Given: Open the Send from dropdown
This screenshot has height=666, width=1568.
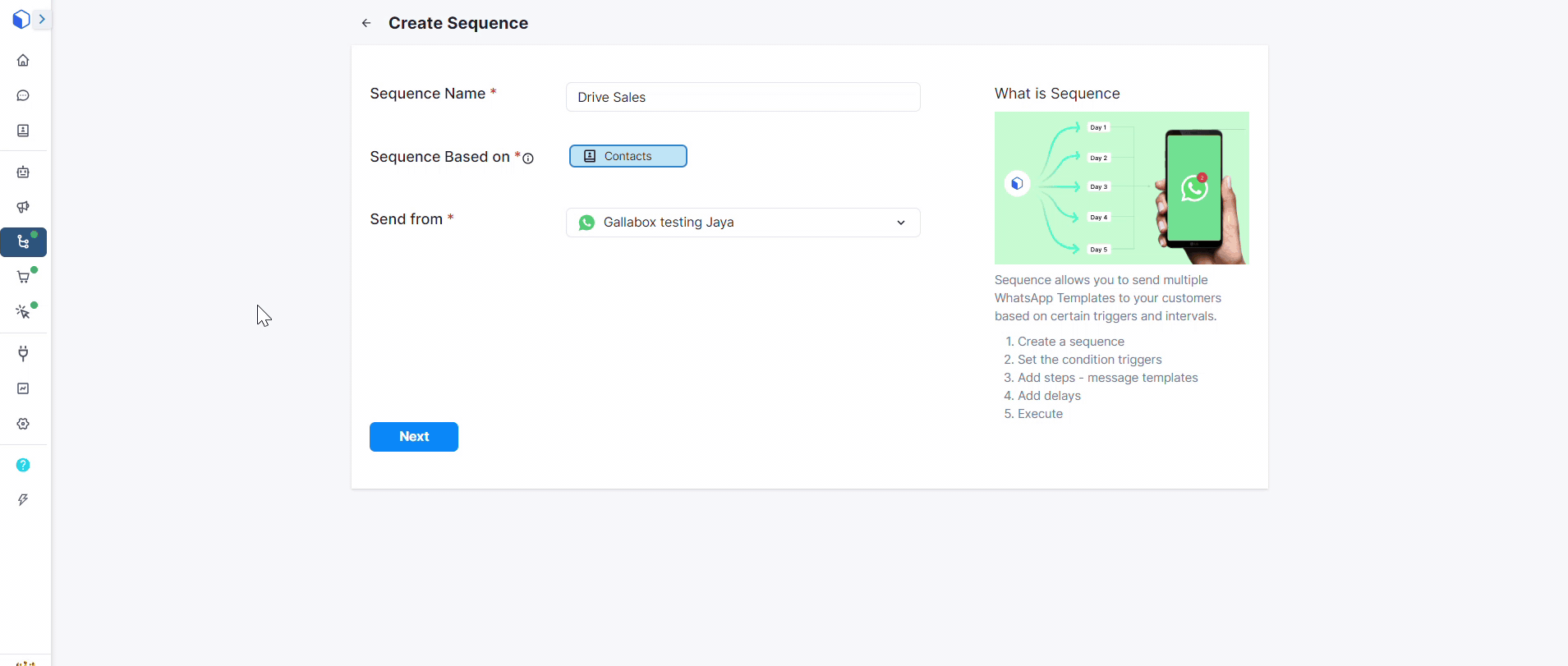Looking at the screenshot, I should [743, 223].
